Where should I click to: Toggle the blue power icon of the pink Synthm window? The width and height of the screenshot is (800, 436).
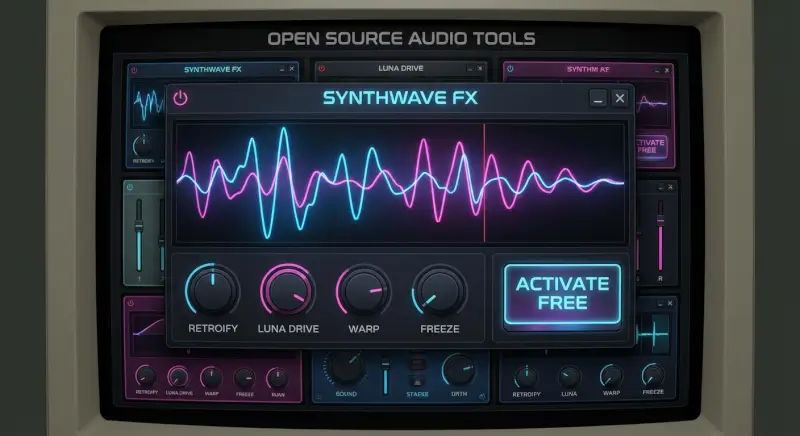(510, 69)
